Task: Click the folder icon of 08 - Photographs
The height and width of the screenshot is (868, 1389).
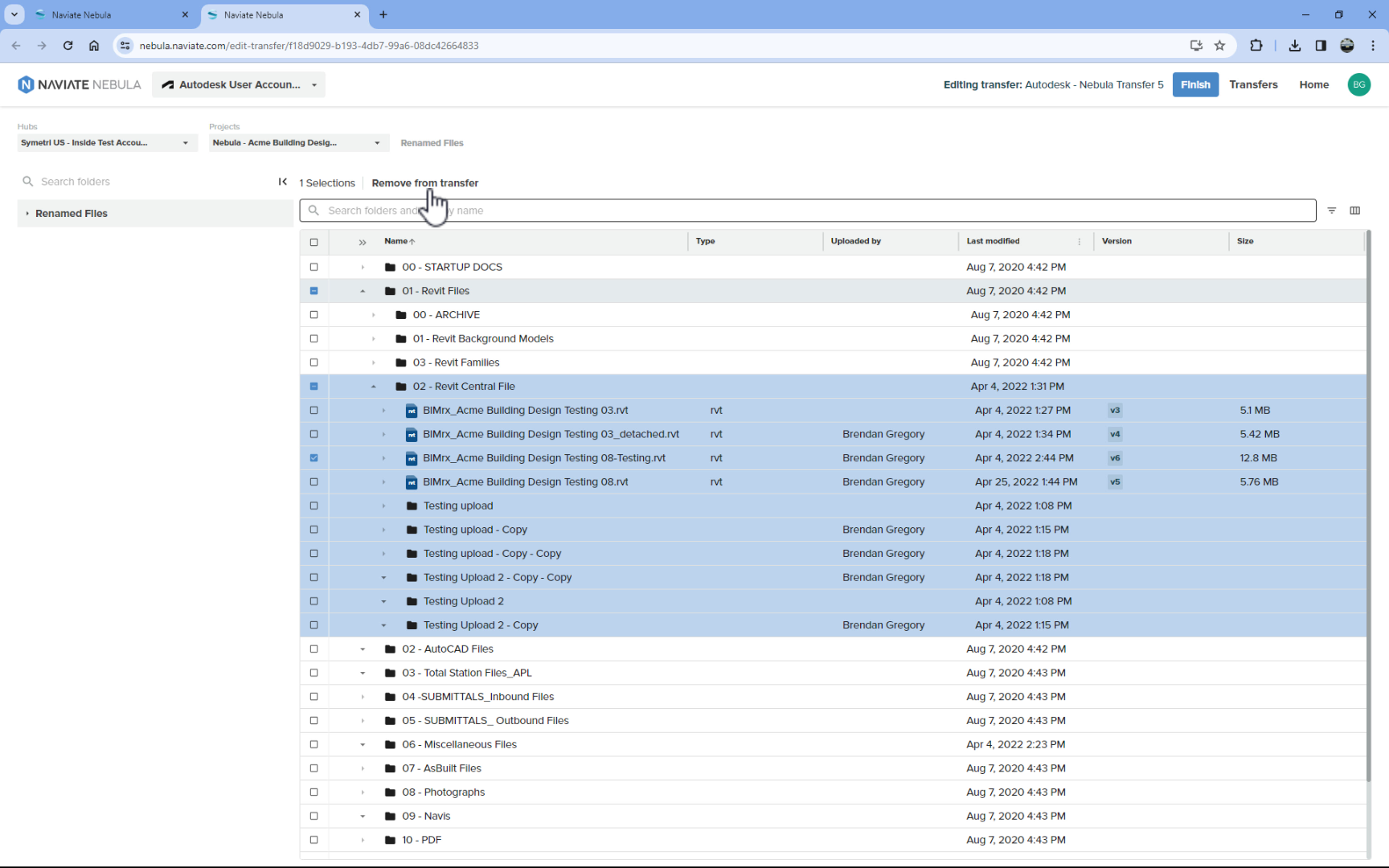Action: (x=391, y=792)
